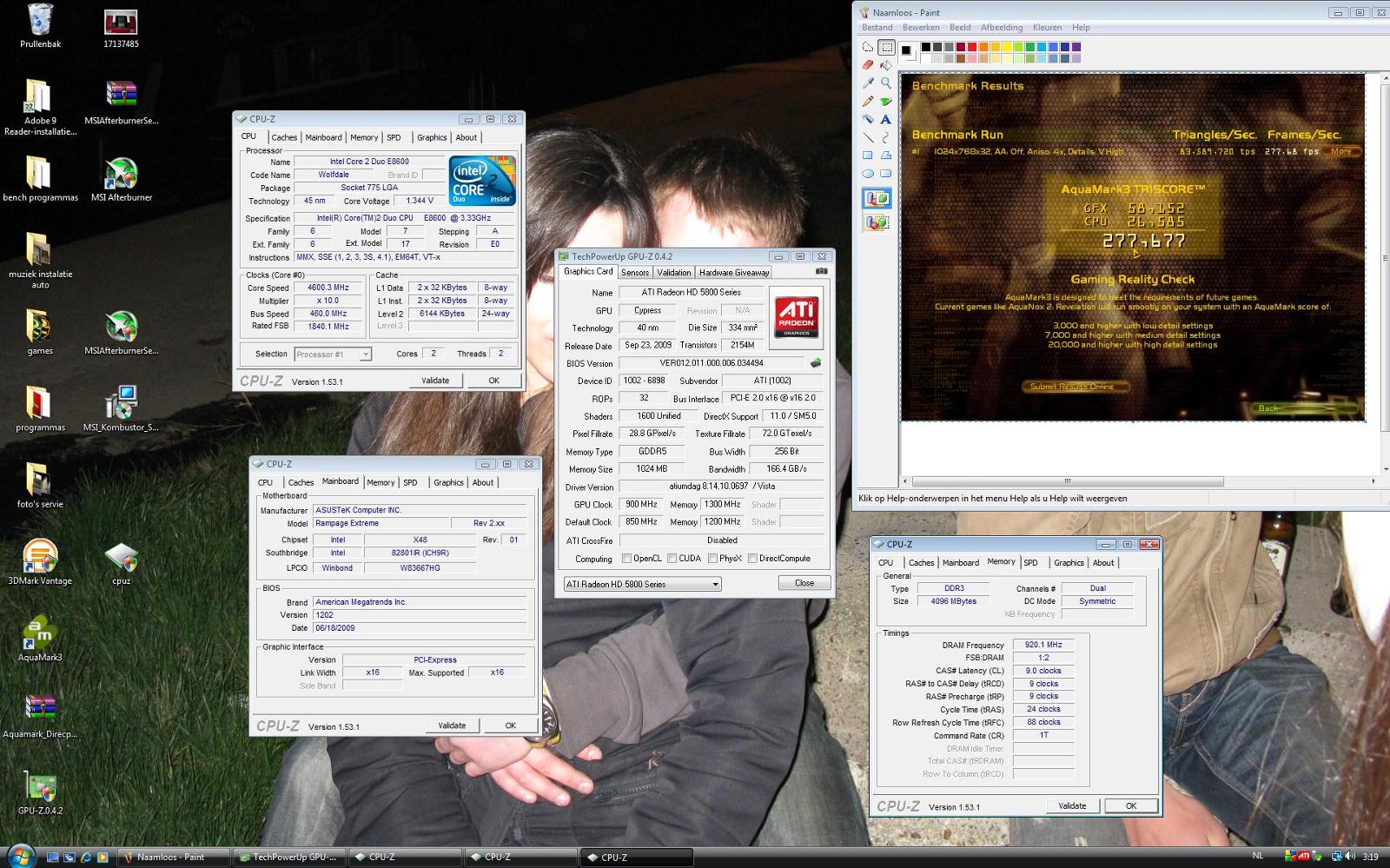The height and width of the screenshot is (868, 1390).
Task: Enable the CUDA checkbox in GPU-Z
Action: pos(672,559)
